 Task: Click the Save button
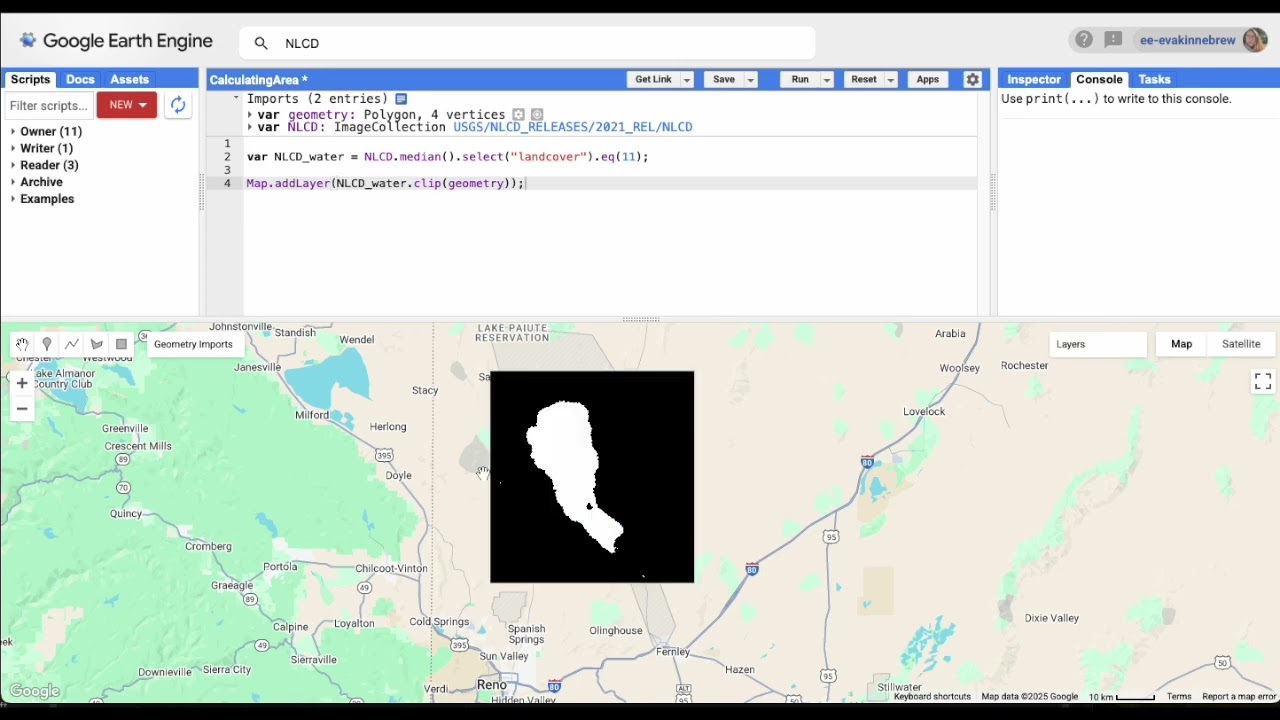(x=724, y=80)
